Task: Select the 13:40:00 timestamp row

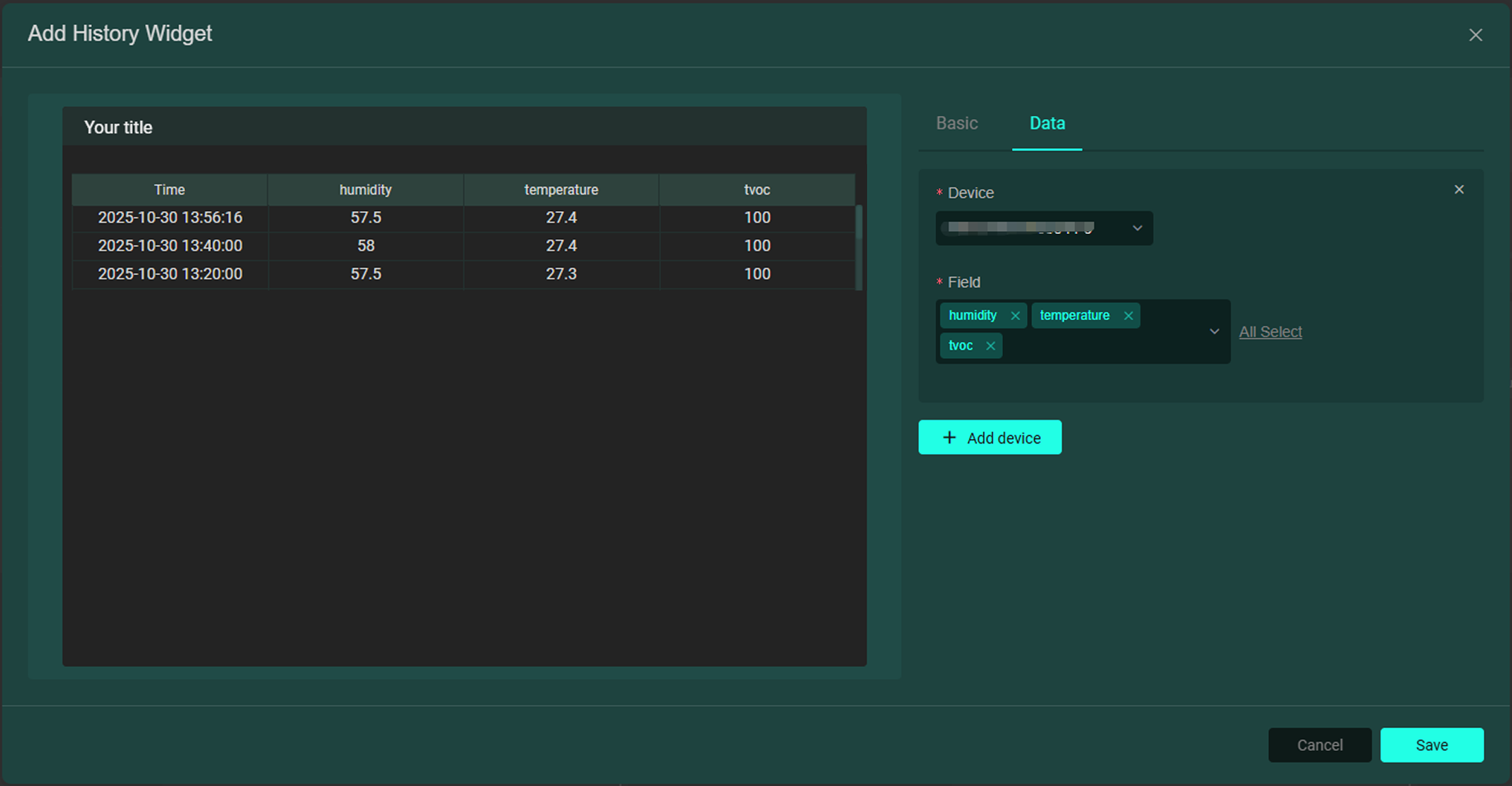Action: click(170, 246)
